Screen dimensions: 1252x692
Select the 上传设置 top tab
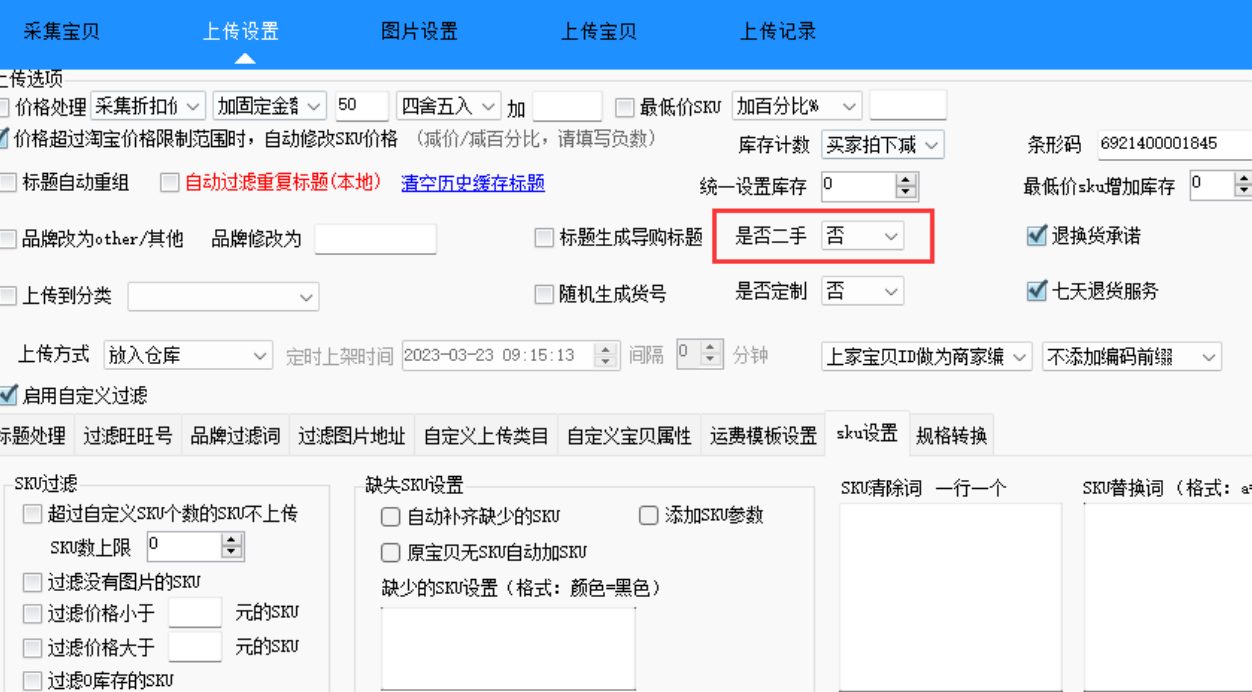(x=241, y=31)
